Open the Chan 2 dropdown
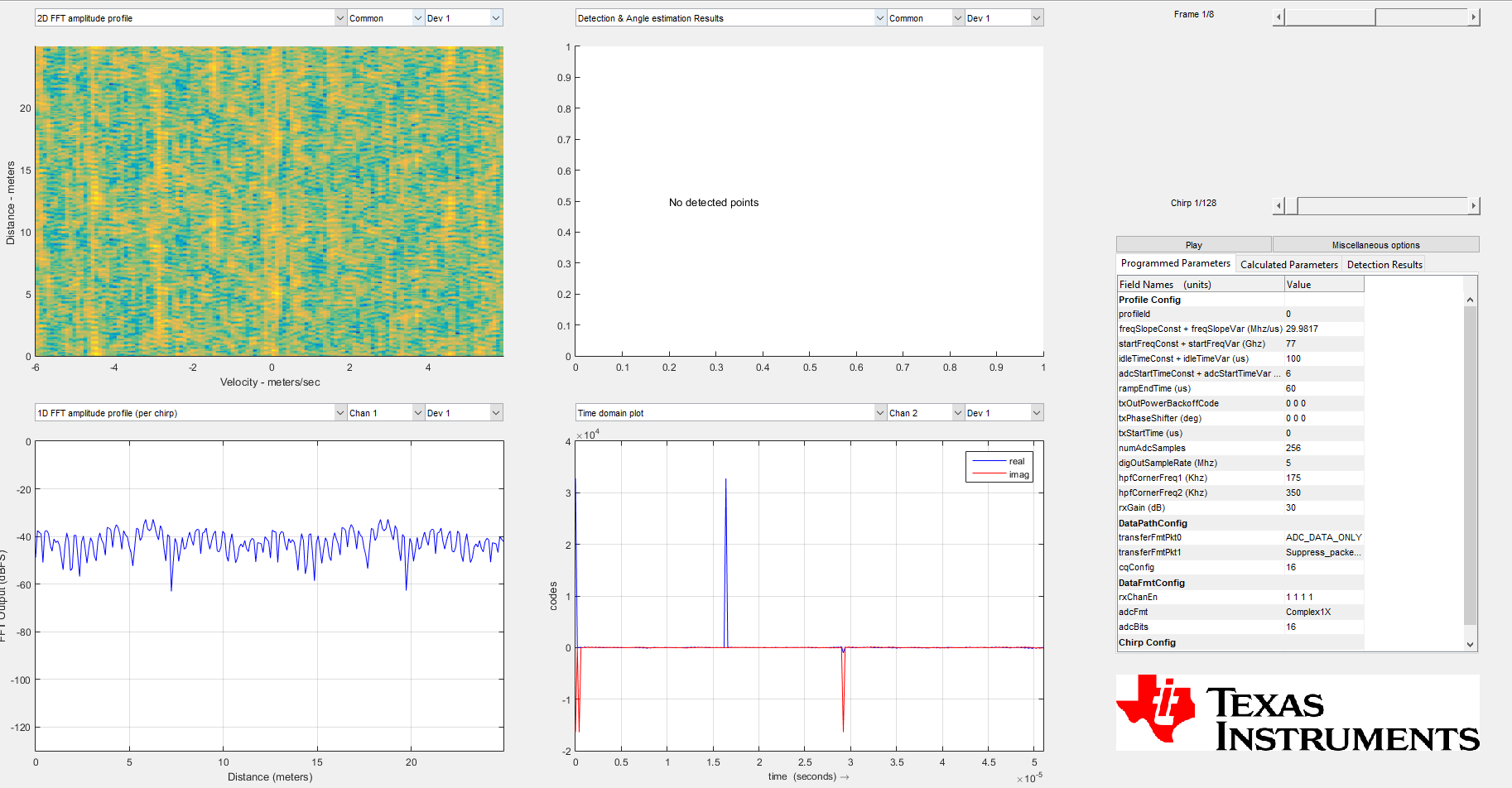The height and width of the screenshot is (788, 1512). (925, 412)
